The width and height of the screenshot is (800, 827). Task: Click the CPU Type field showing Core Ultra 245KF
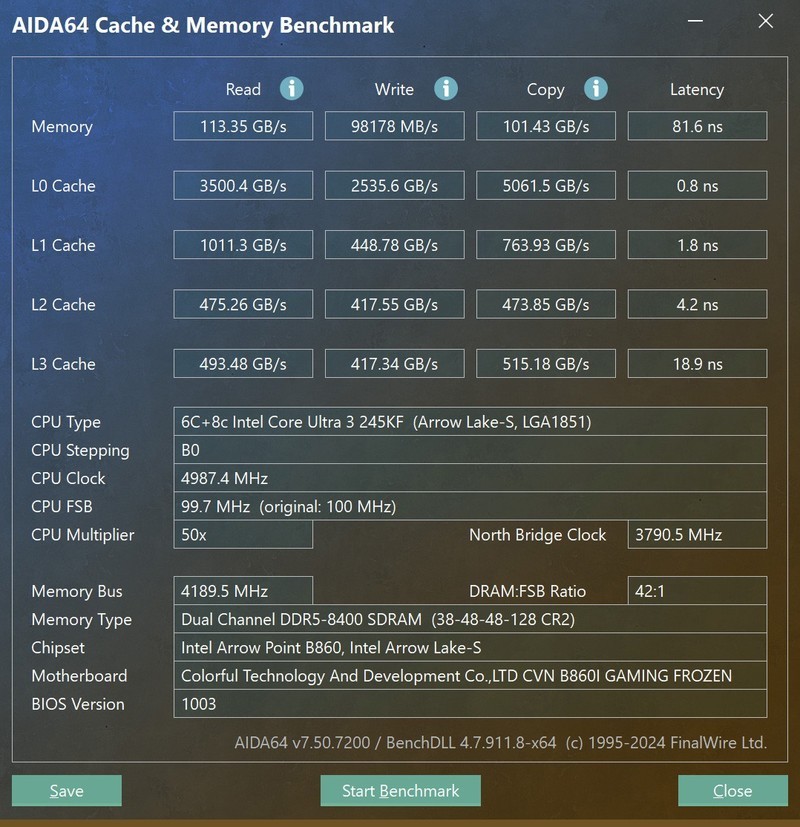470,421
